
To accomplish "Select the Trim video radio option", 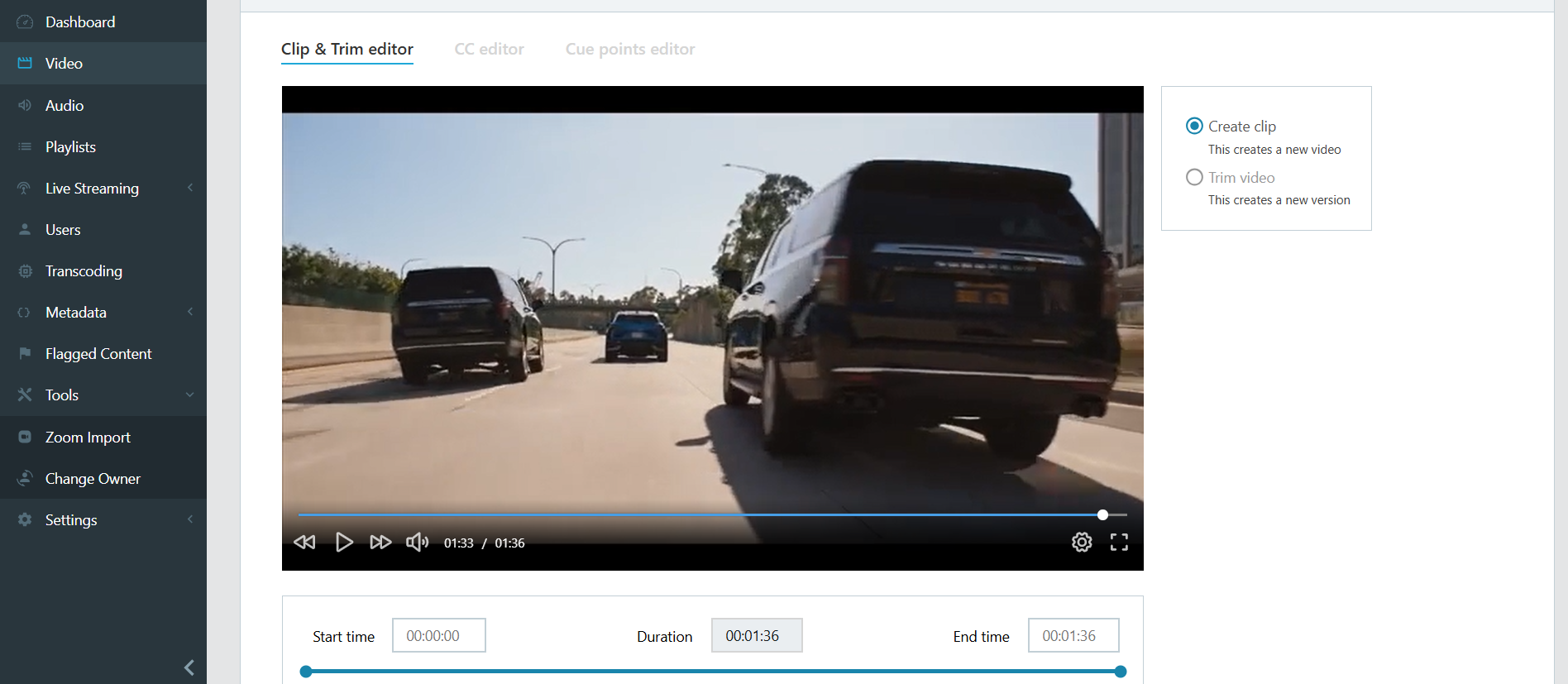I will [x=1194, y=177].
